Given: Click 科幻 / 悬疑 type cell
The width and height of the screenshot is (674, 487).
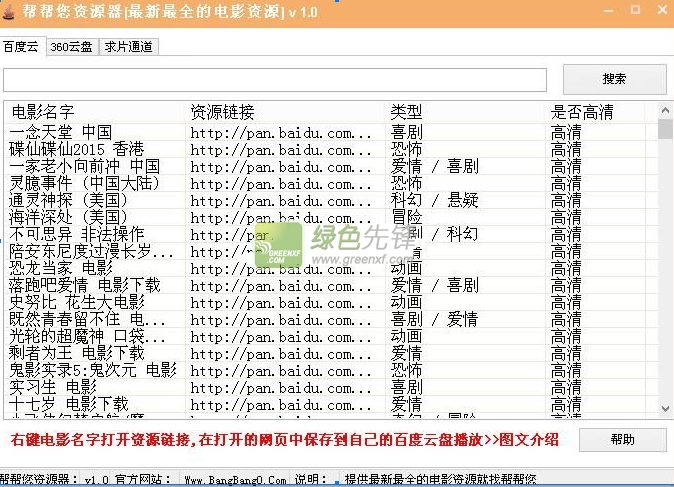Looking at the screenshot, I should click(435, 200).
